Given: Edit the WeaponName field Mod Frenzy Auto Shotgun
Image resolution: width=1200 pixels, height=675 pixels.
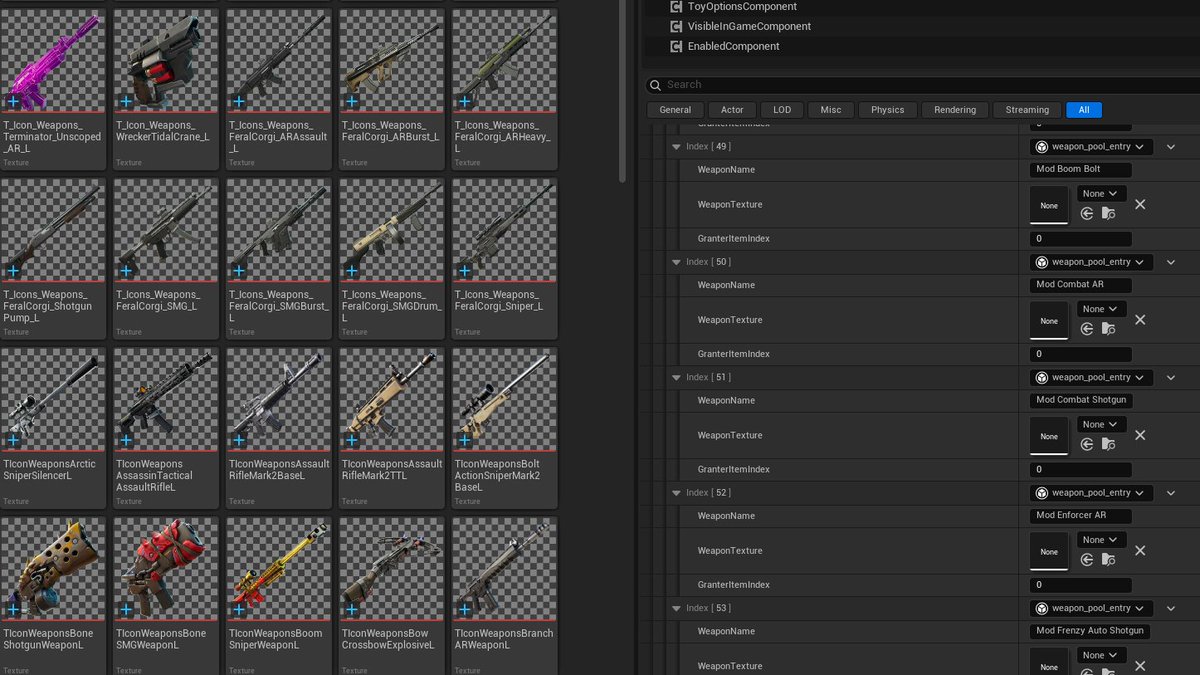Looking at the screenshot, I should tap(1090, 631).
